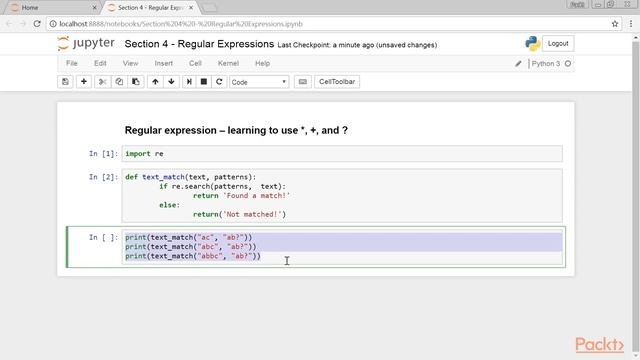This screenshot has width=640, height=360.
Task: Move selected cell up arrow
Action: [x=155, y=82]
